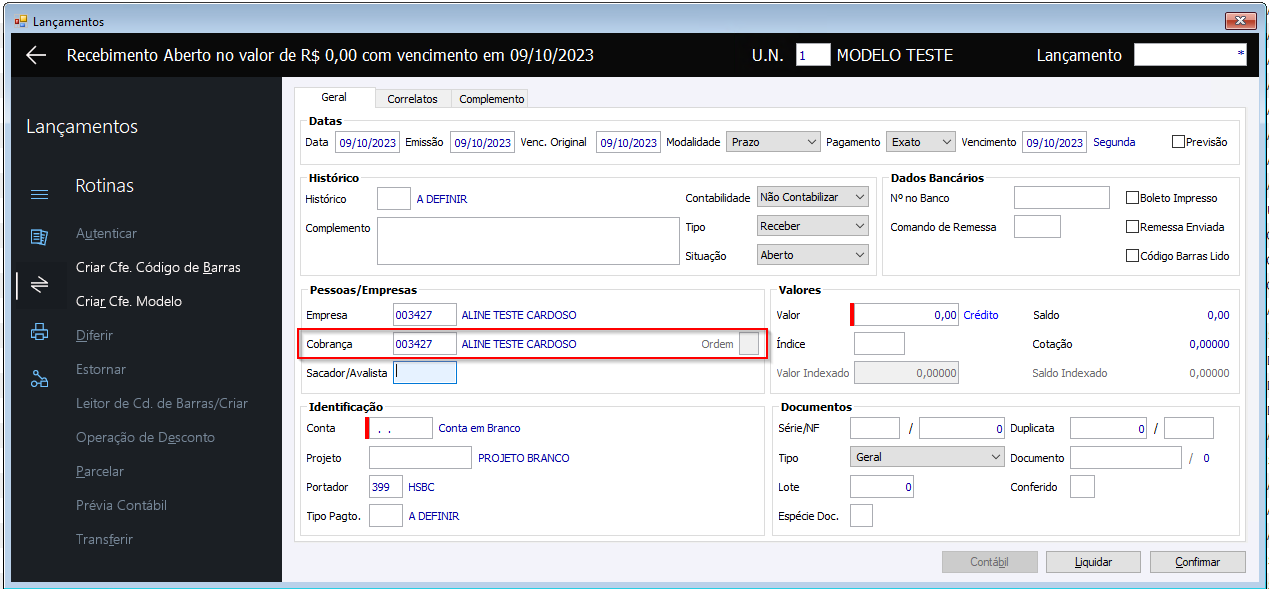Focus the Sacador/Avalista input field
Viewport: 1269px width, 589px height.
tap(425, 373)
